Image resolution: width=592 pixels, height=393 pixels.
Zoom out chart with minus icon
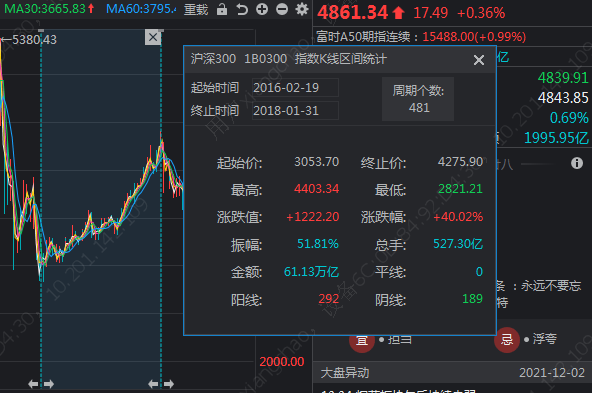282,9
